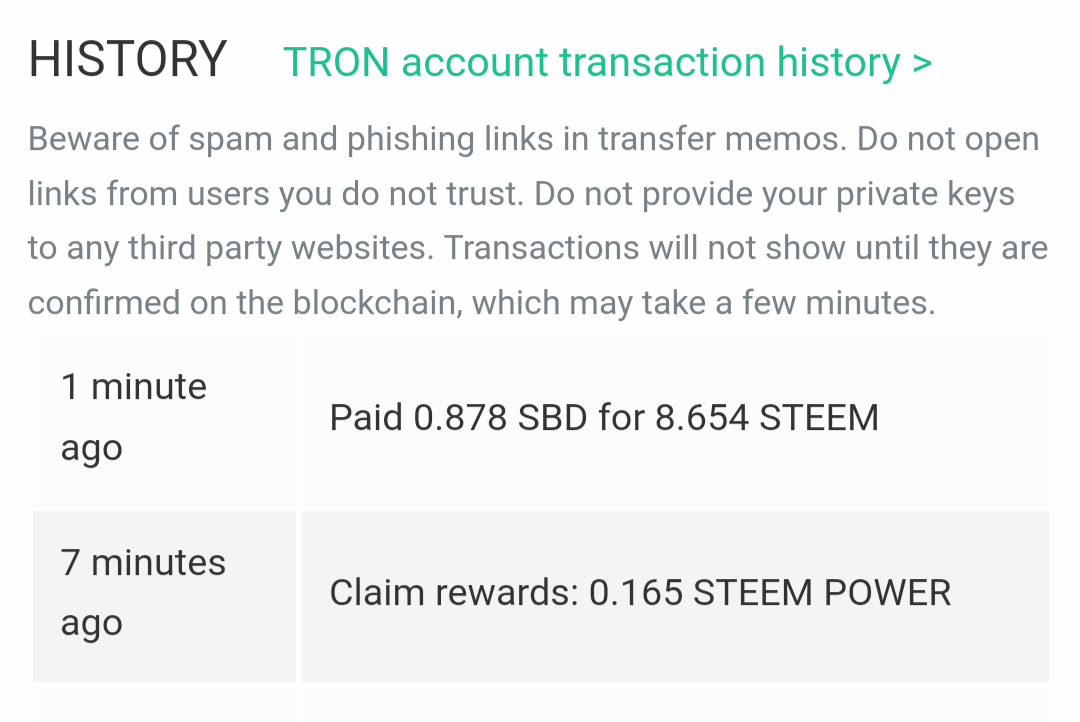This screenshot has height=722, width=1080.
Task: Click the '0.878 SBD' paid amount
Action: (500, 417)
